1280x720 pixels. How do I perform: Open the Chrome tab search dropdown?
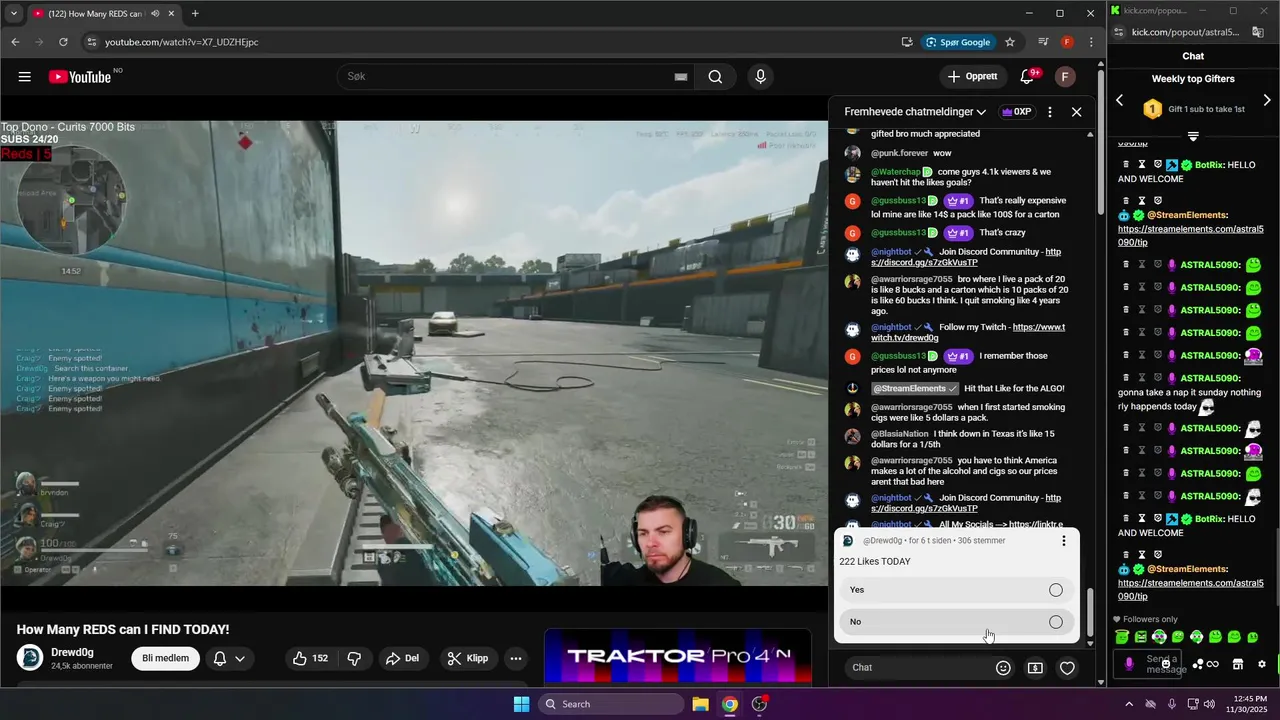click(13, 14)
